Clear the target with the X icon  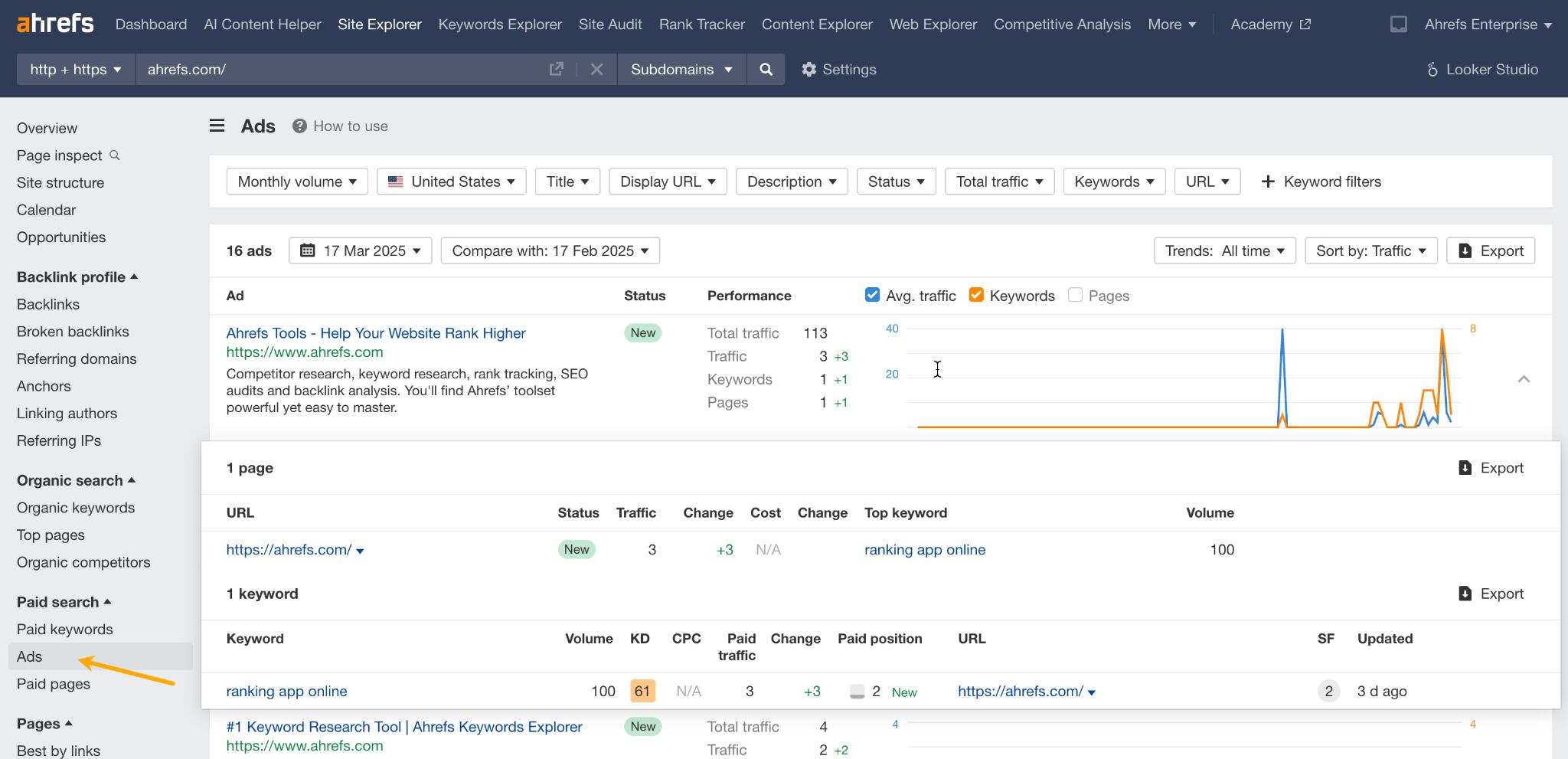pos(596,69)
